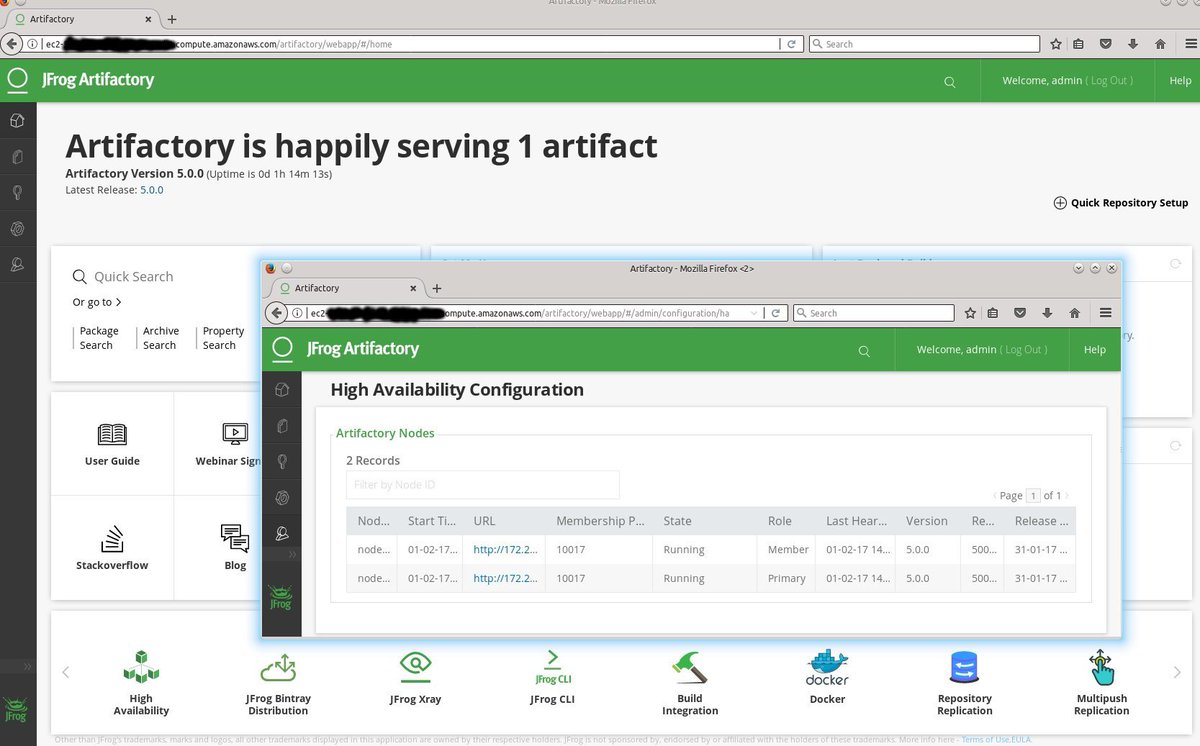Sort by Version column header
1200x746 pixels.
927,521
